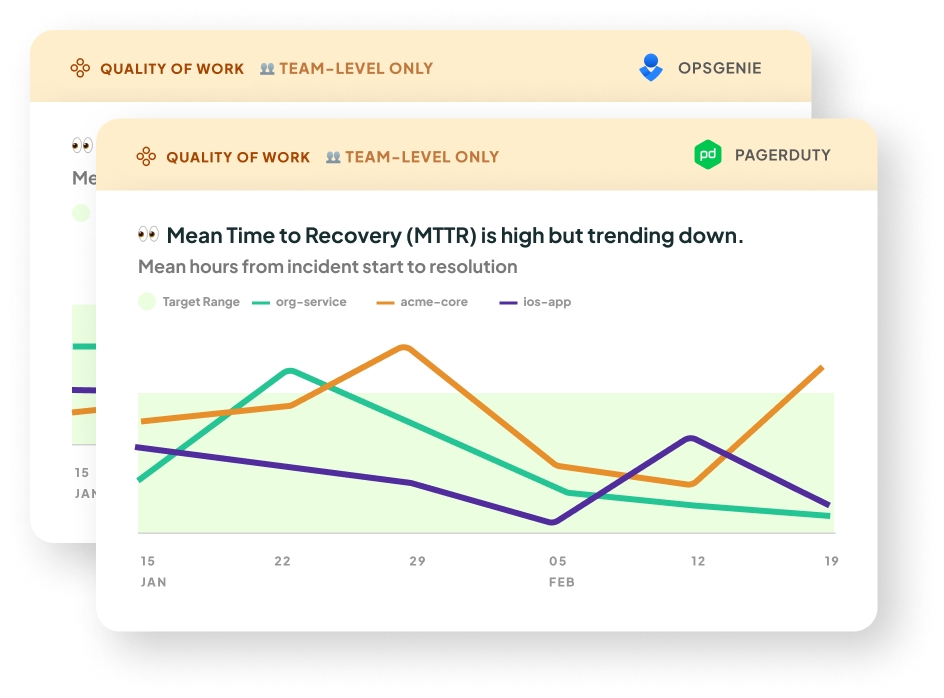Click the team-level people icon on the PagerDuty card

click(333, 157)
